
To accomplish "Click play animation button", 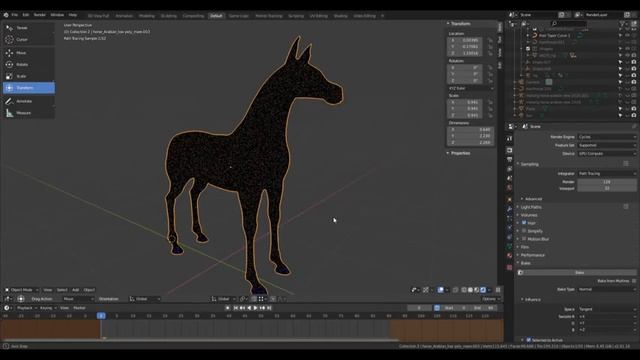I will [x=256, y=308].
